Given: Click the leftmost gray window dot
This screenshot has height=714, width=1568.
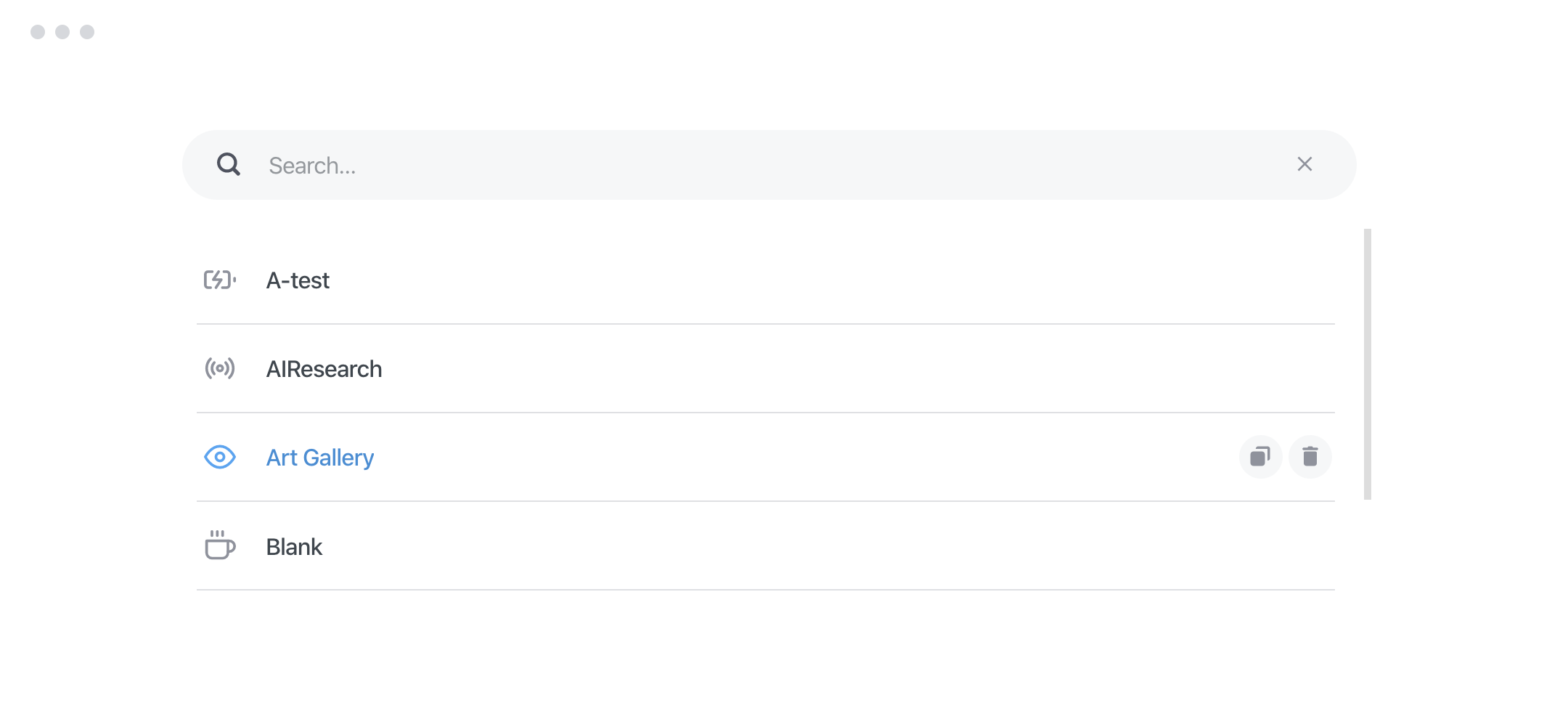Looking at the screenshot, I should pyautogui.click(x=38, y=32).
